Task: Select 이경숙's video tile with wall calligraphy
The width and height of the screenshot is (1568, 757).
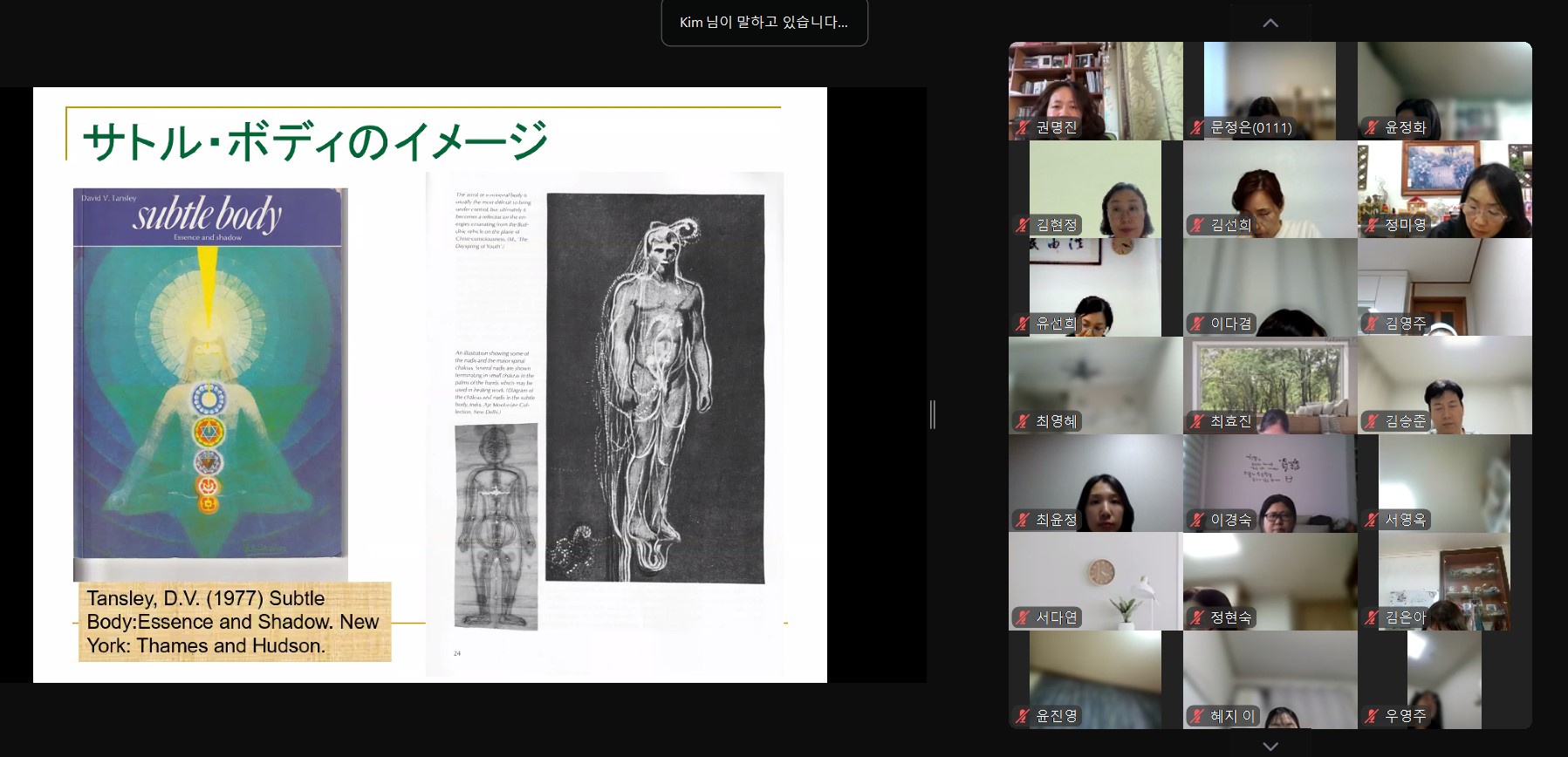Action: [x=1270, y=483]
